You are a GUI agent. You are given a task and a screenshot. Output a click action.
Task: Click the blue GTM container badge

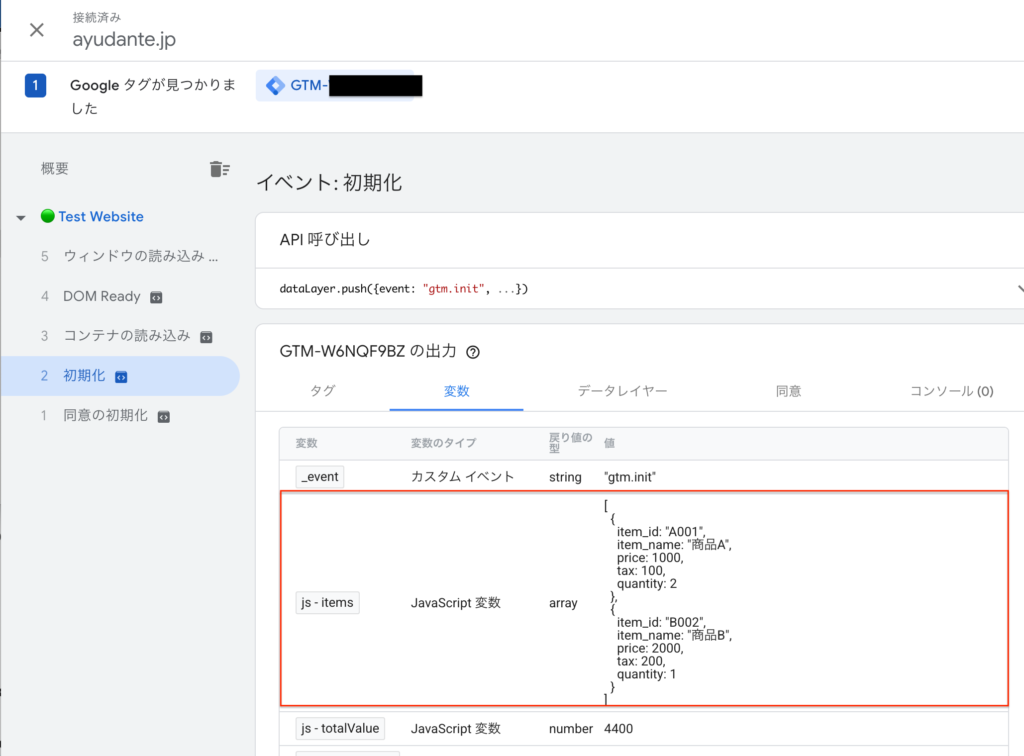(330, 85)
